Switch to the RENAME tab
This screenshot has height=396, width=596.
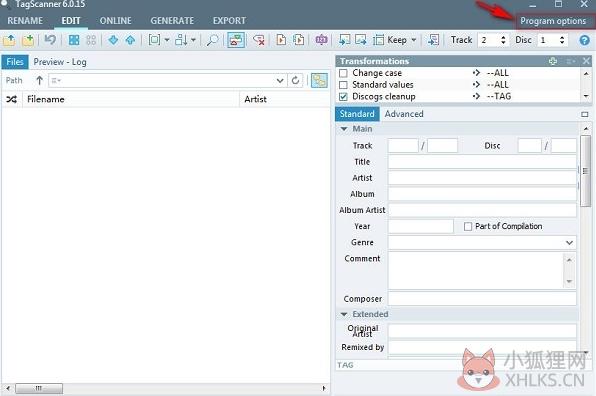25,21
